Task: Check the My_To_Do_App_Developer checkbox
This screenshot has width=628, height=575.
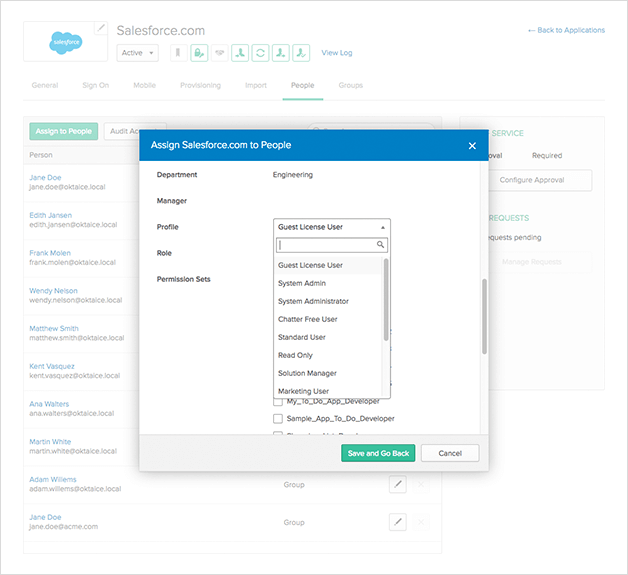Action: point(278,401)
